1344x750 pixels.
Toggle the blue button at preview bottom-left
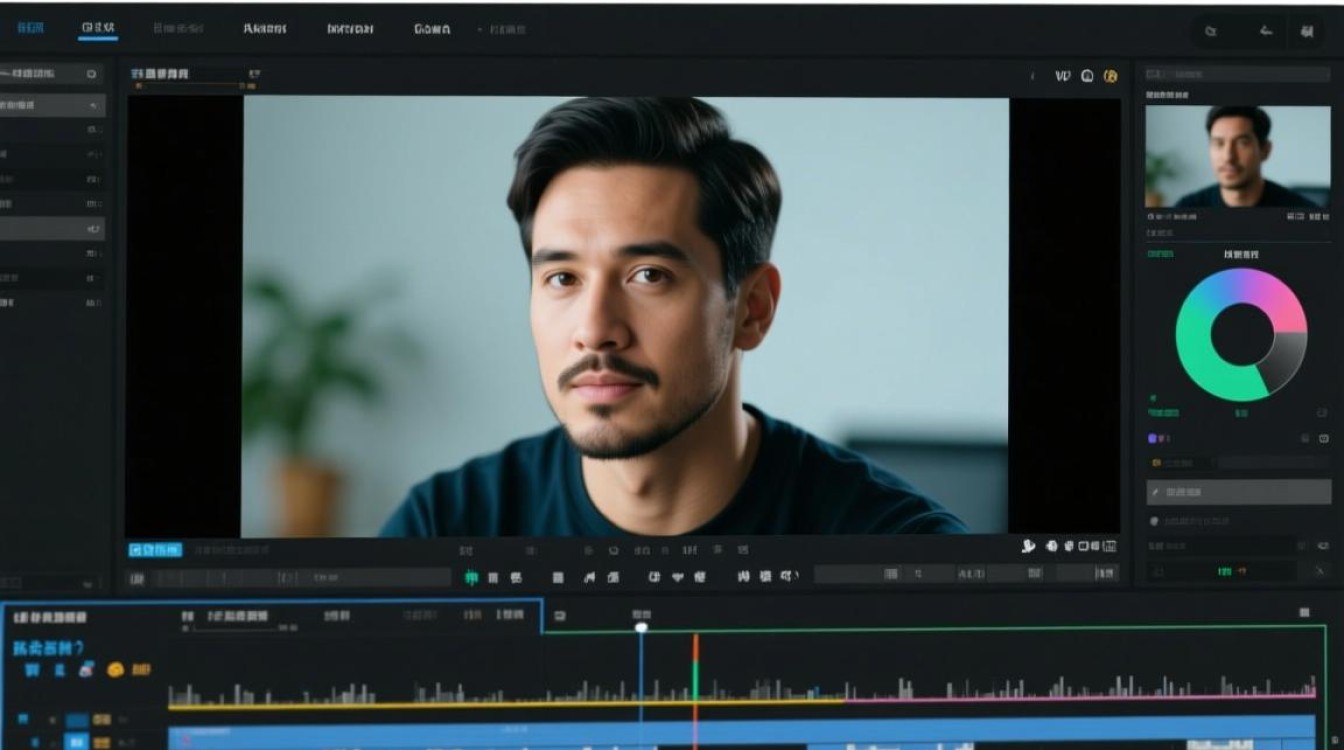(155, 549)
